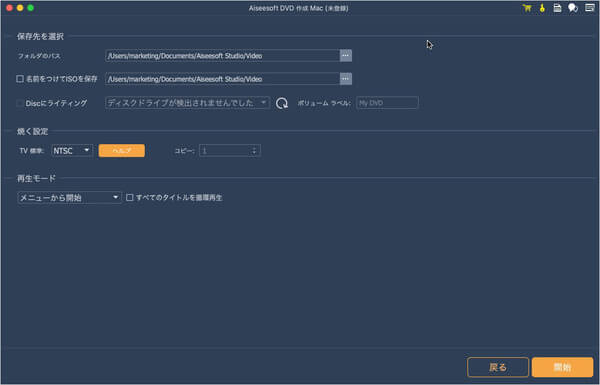The height and width of the screenshot is (385, 600).
Task: Open the TV standard NTSC dropdown
Action: [x=72, y=150]
